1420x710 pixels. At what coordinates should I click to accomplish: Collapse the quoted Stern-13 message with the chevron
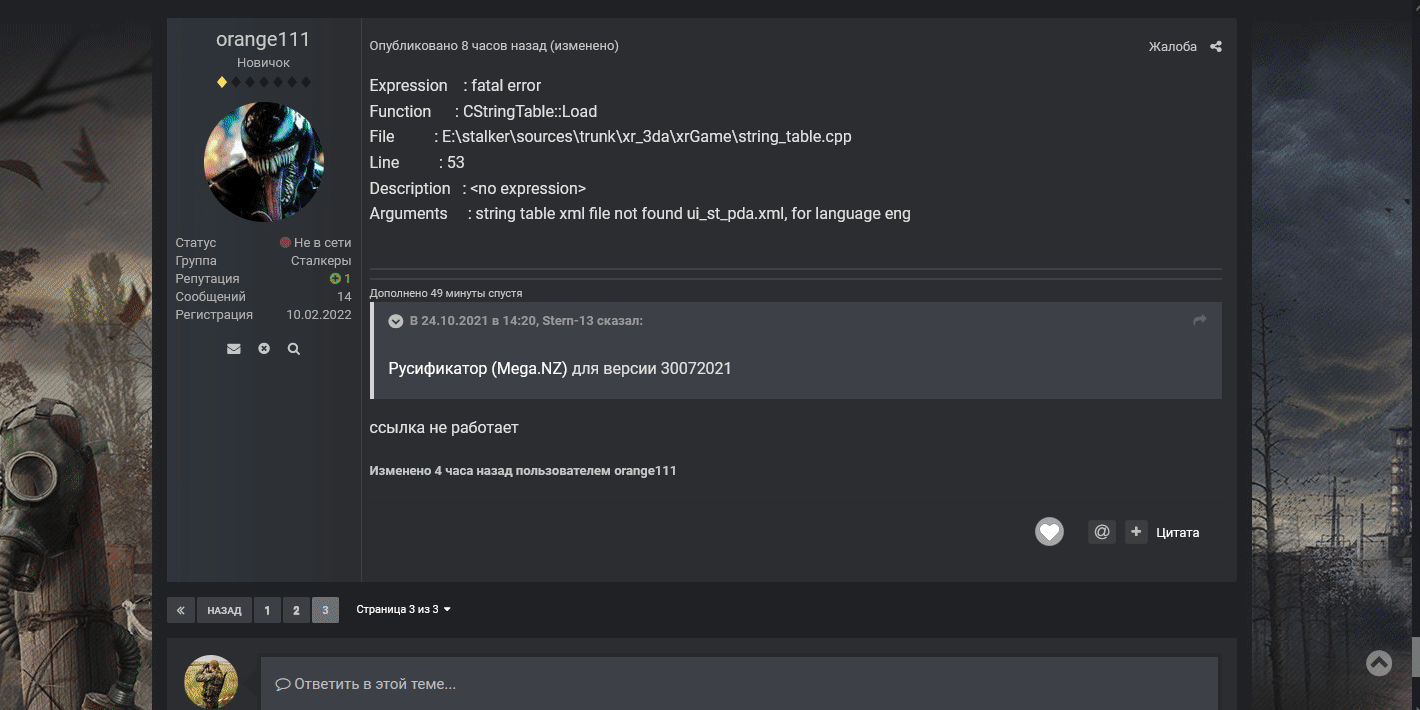click(x=395, y=320)
